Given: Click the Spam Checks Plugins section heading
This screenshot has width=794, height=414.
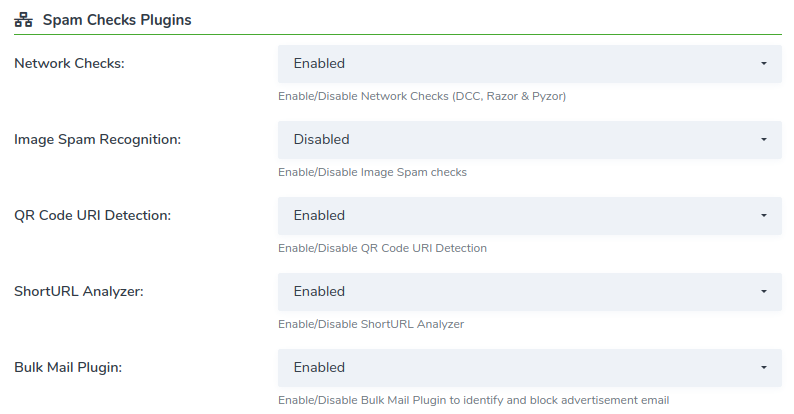Looking at the screenshot, I should 117,20.
